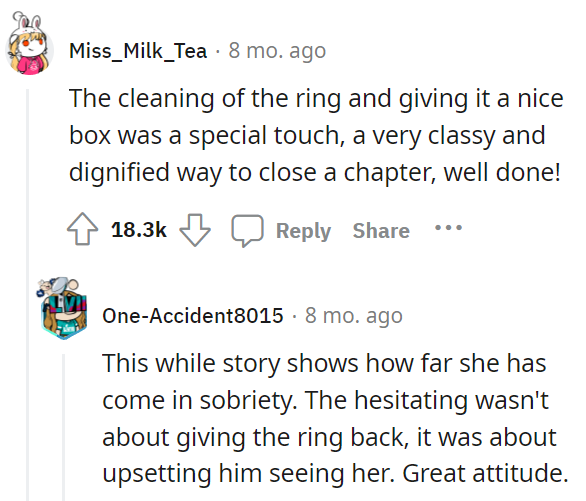Viewport: 586px width, 501px height.
Task: Click the "This while story shows" reply text
Action: [335, 418]
